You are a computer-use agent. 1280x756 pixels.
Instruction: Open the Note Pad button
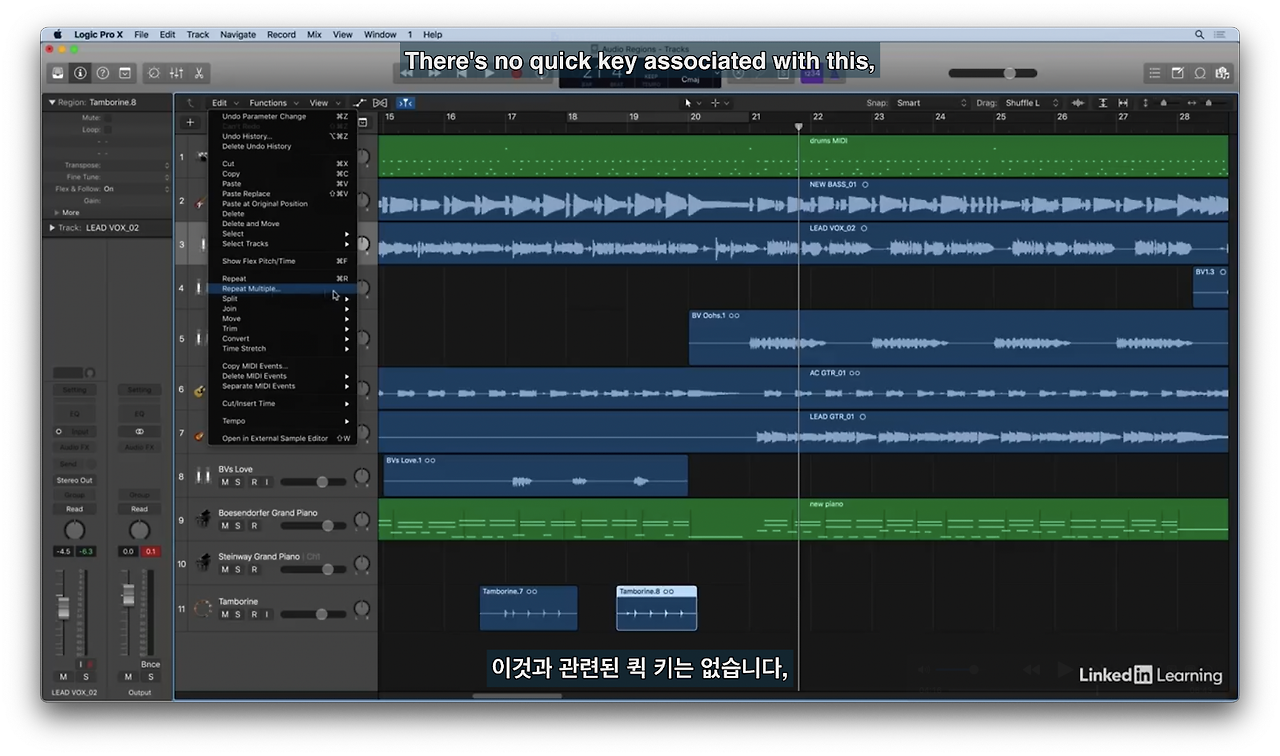click(1177, 73)
